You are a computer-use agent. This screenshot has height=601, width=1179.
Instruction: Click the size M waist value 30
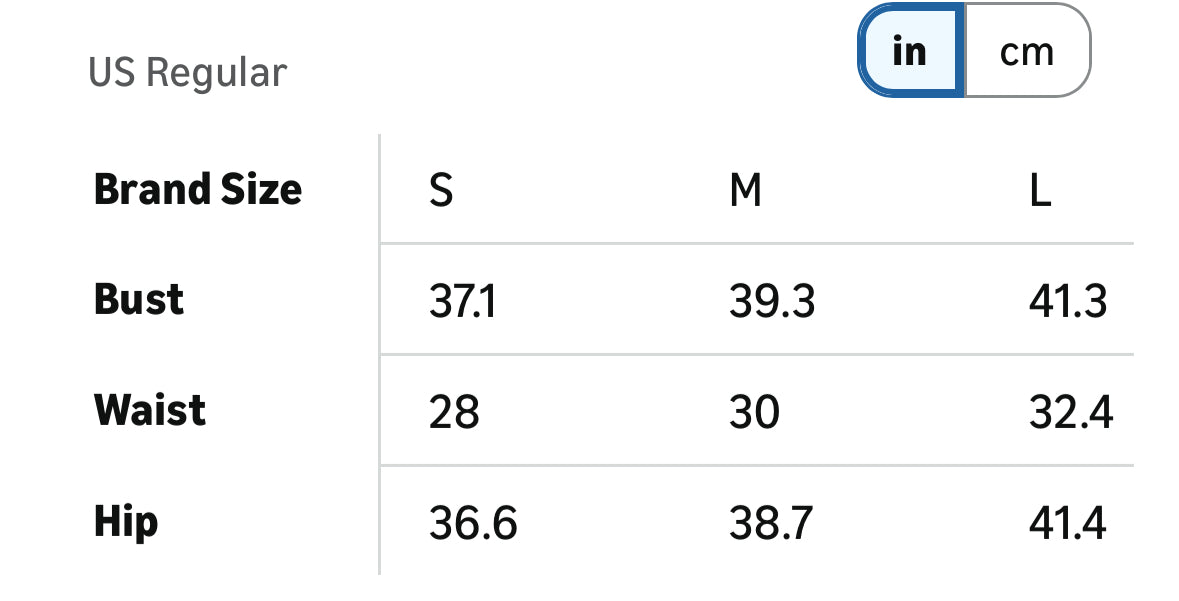(x=754, y=412)
